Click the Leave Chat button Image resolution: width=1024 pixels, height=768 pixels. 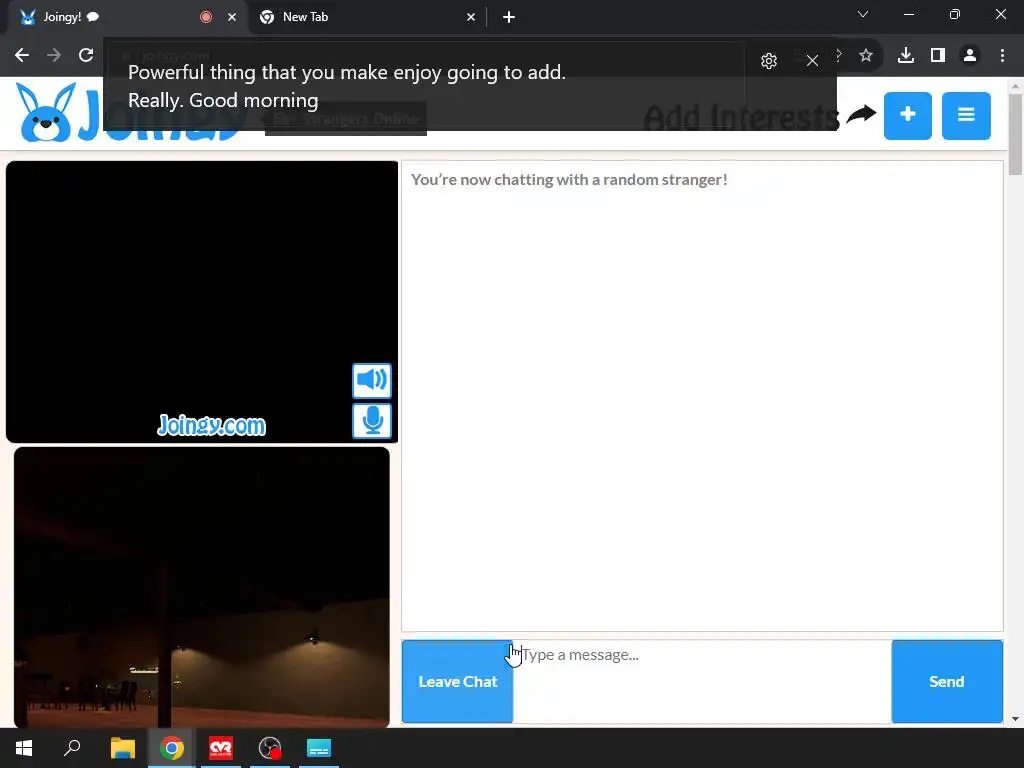pyautogui.click(x=457, y=681)
